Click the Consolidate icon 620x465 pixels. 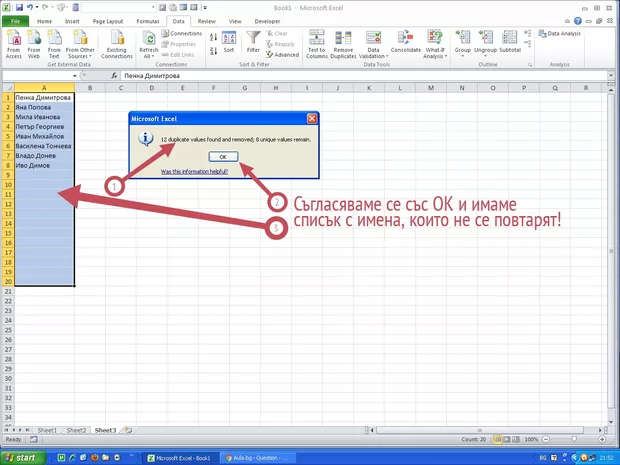(x=405, y=39)
